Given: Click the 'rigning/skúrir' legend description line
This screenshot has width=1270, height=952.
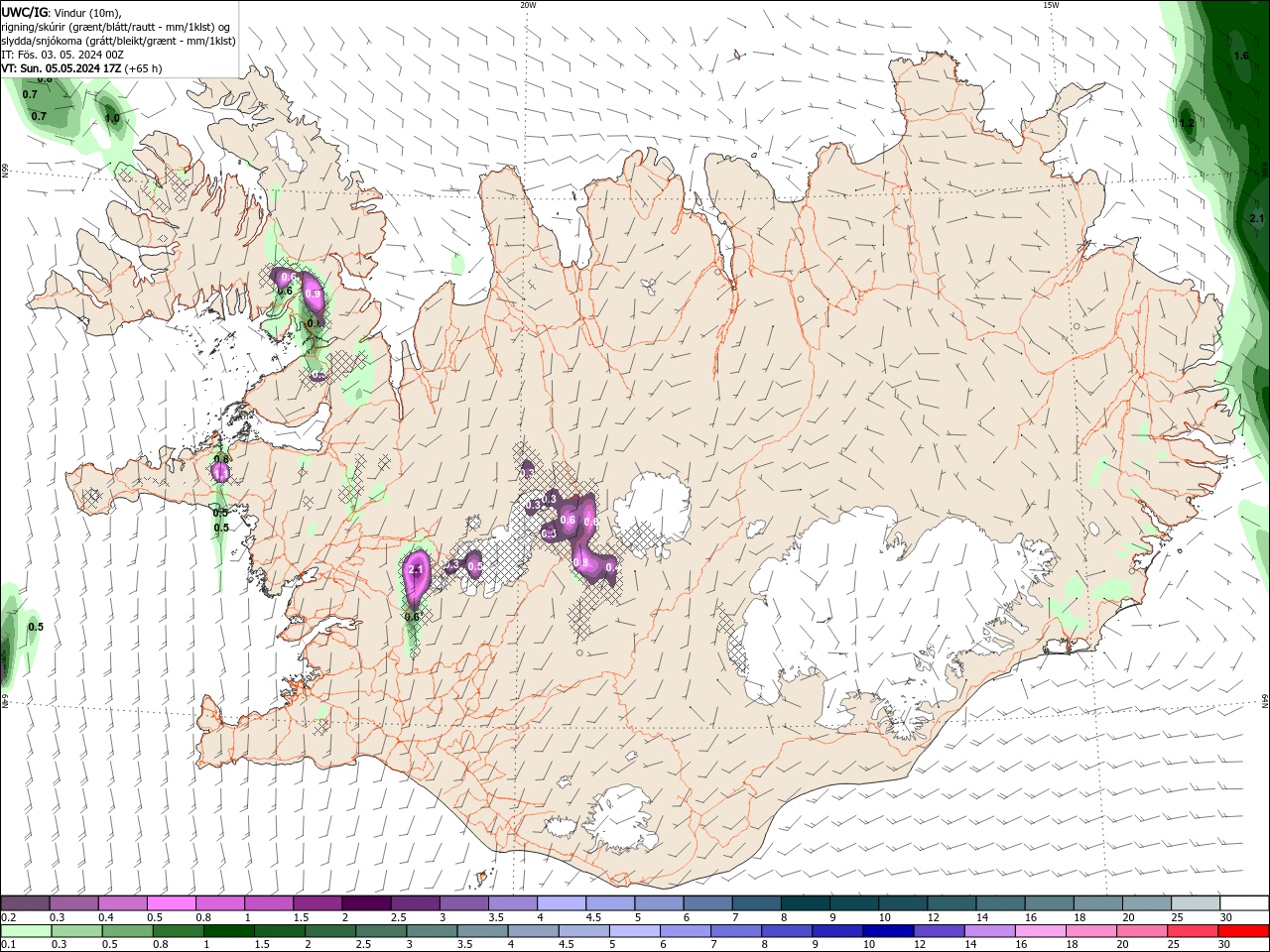Looking at the screenshot, I should (117, 27).
